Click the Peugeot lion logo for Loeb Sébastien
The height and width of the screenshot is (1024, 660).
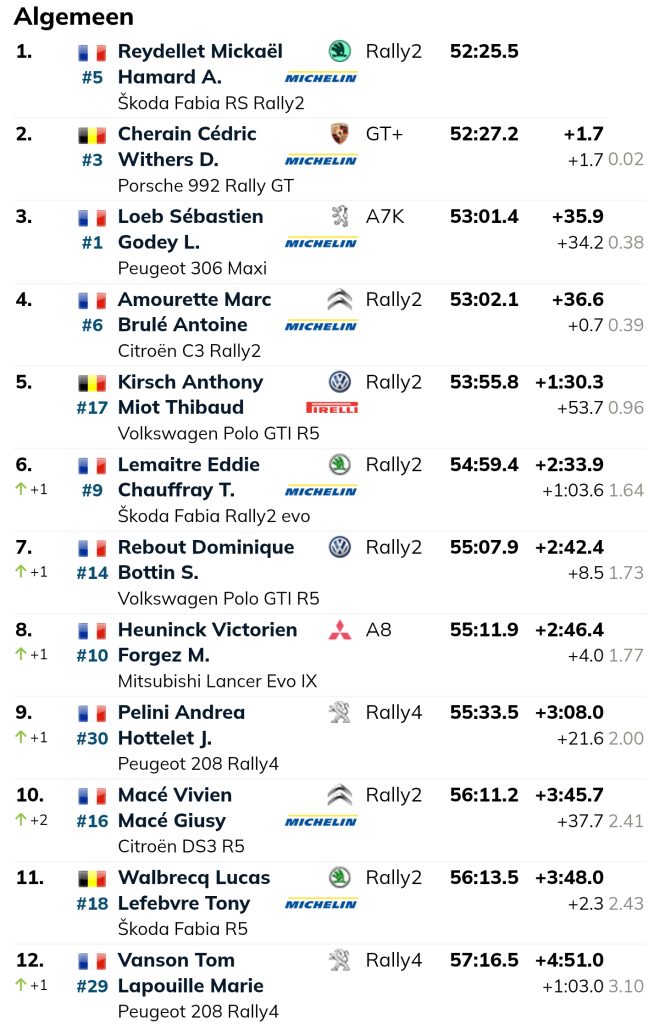[x=339, y=216]
